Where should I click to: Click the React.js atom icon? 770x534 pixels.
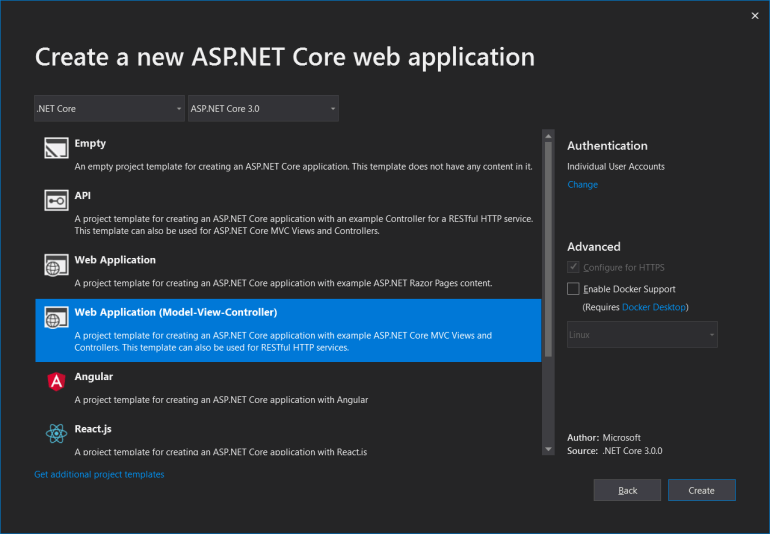56,433
